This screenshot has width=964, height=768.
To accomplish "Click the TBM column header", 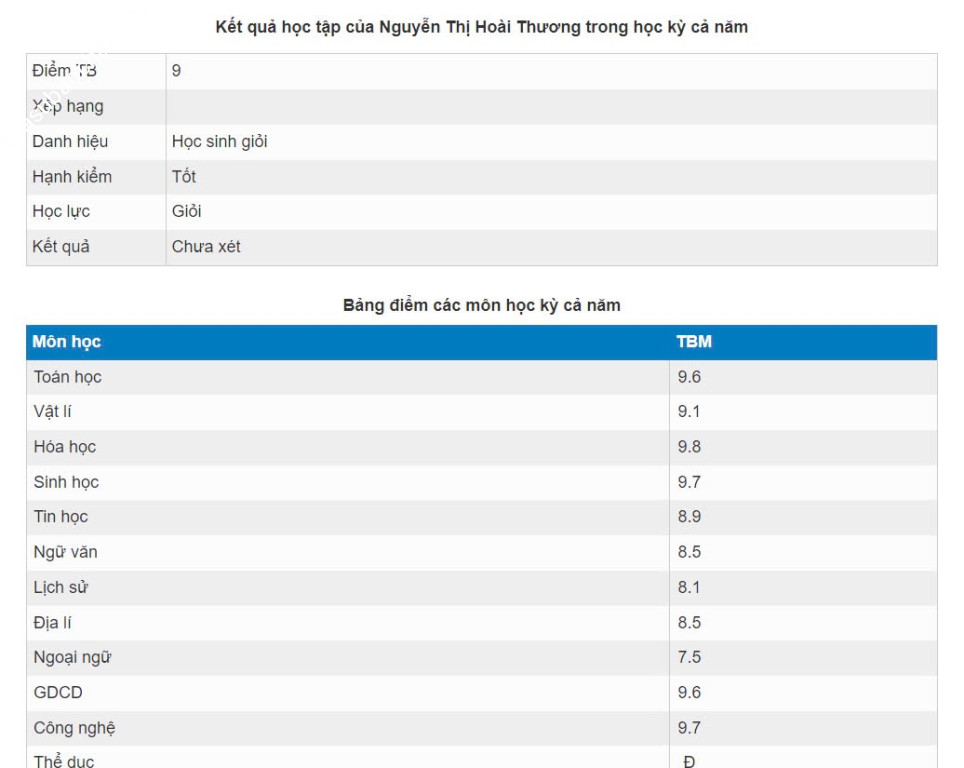I will point(804,342).
